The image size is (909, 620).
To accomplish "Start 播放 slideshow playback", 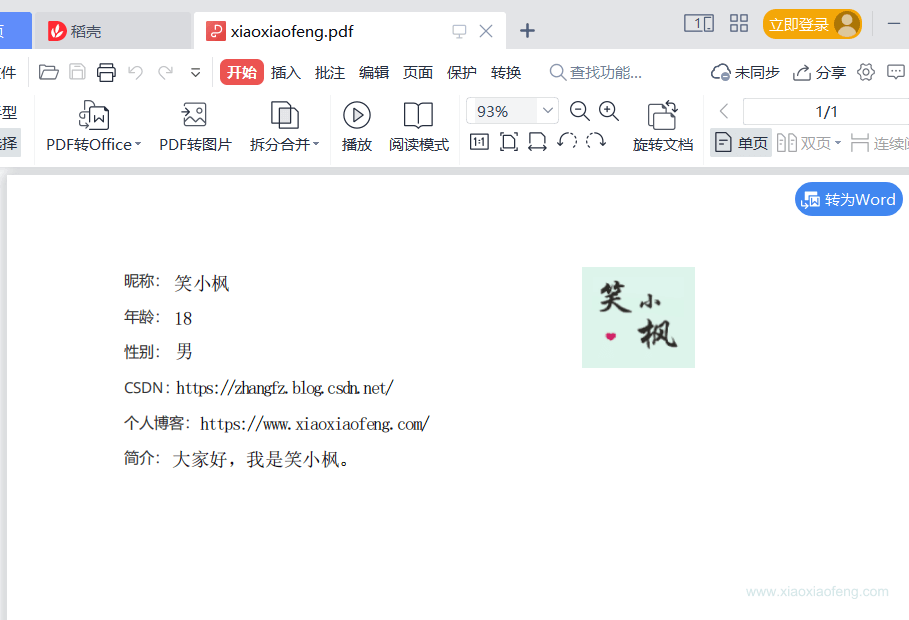I will [x=357, y=126].
